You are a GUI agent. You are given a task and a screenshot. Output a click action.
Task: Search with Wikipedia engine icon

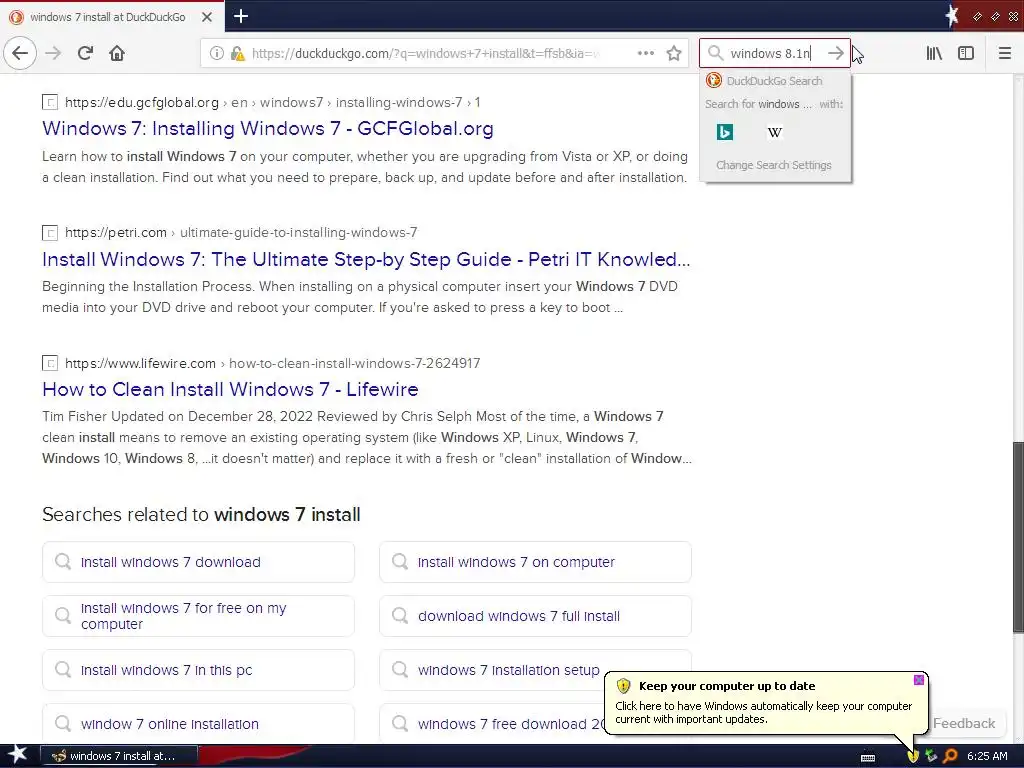tap(775, 132)
